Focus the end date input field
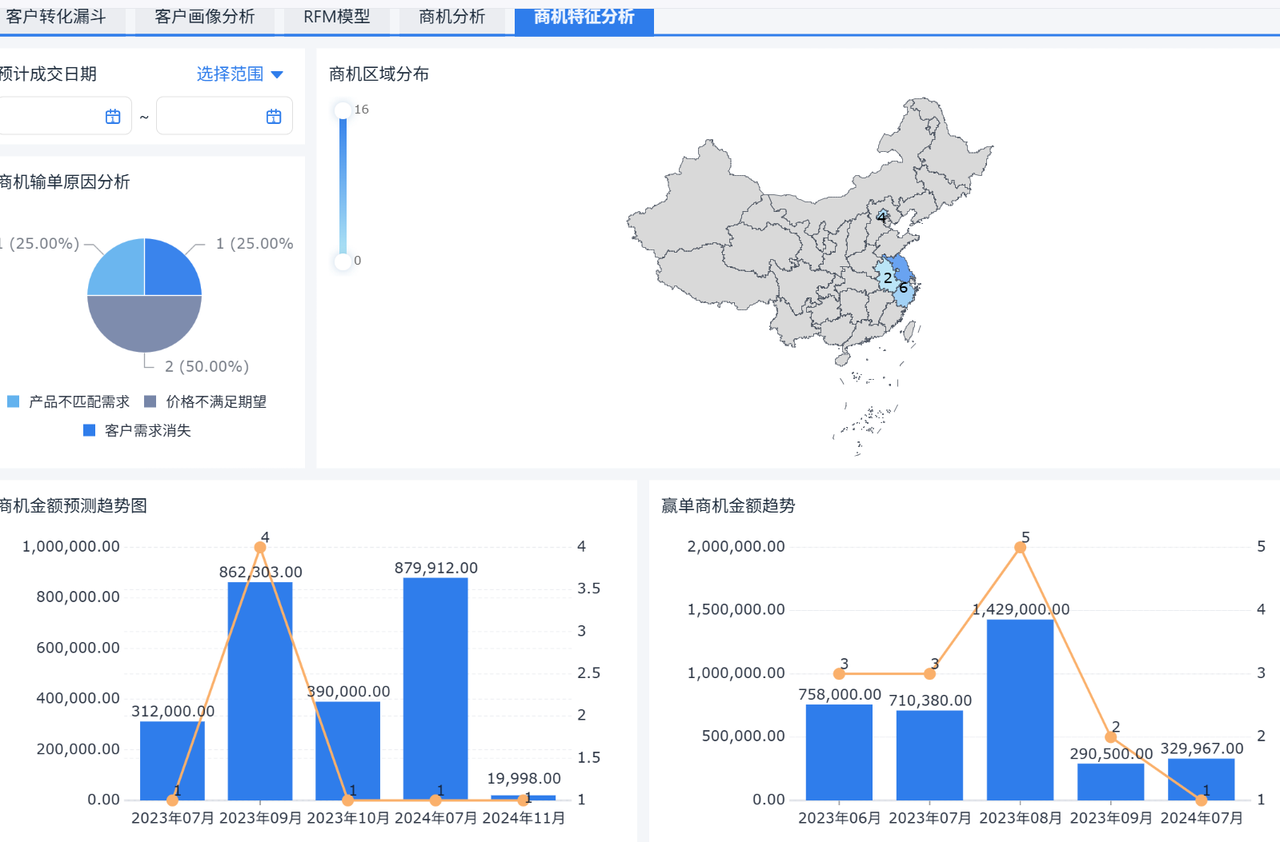The width and height of the screenshot is (1280, 842). [224, 116]
